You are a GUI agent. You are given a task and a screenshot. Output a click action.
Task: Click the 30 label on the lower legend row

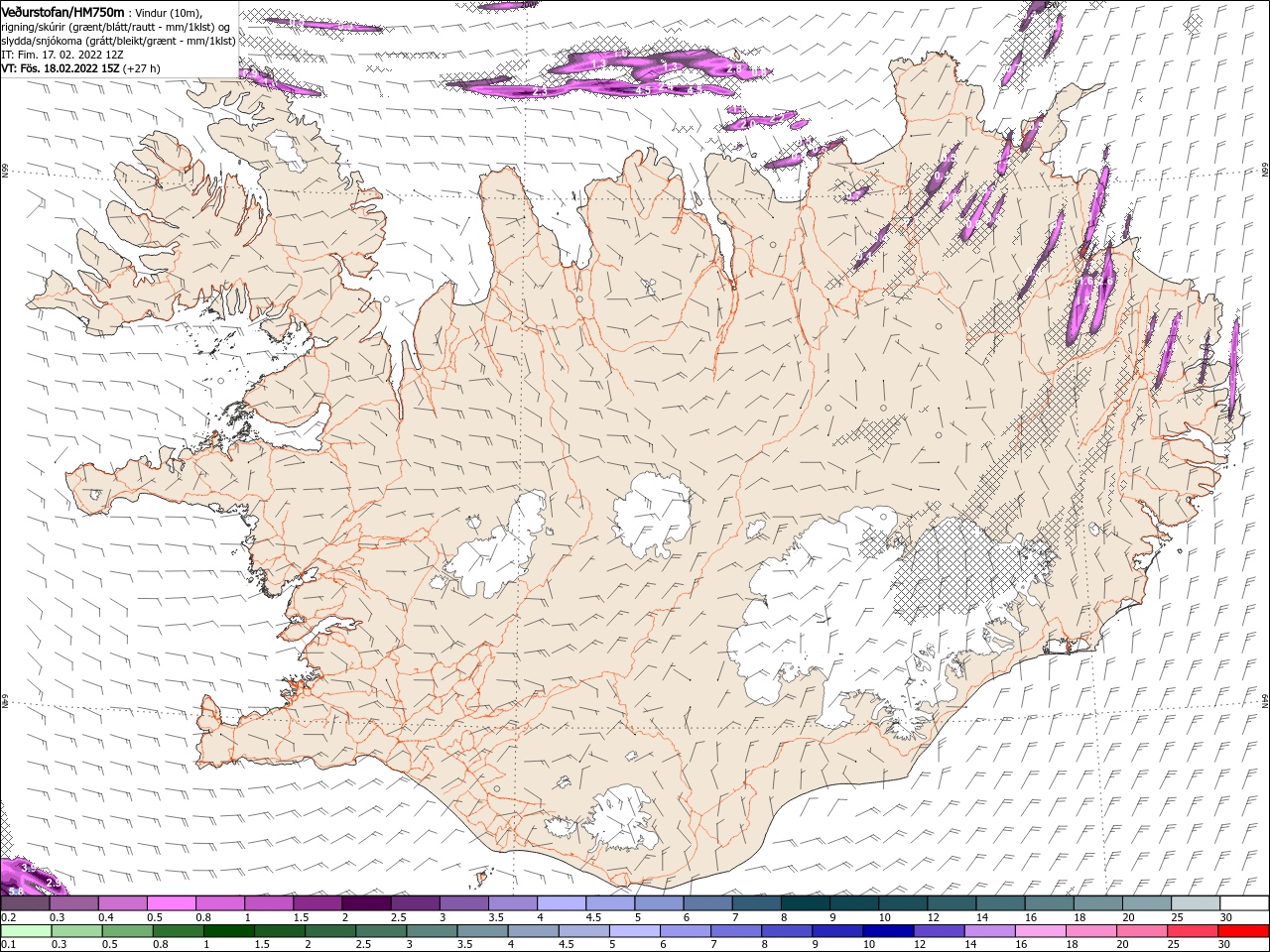pos(1223,944)
